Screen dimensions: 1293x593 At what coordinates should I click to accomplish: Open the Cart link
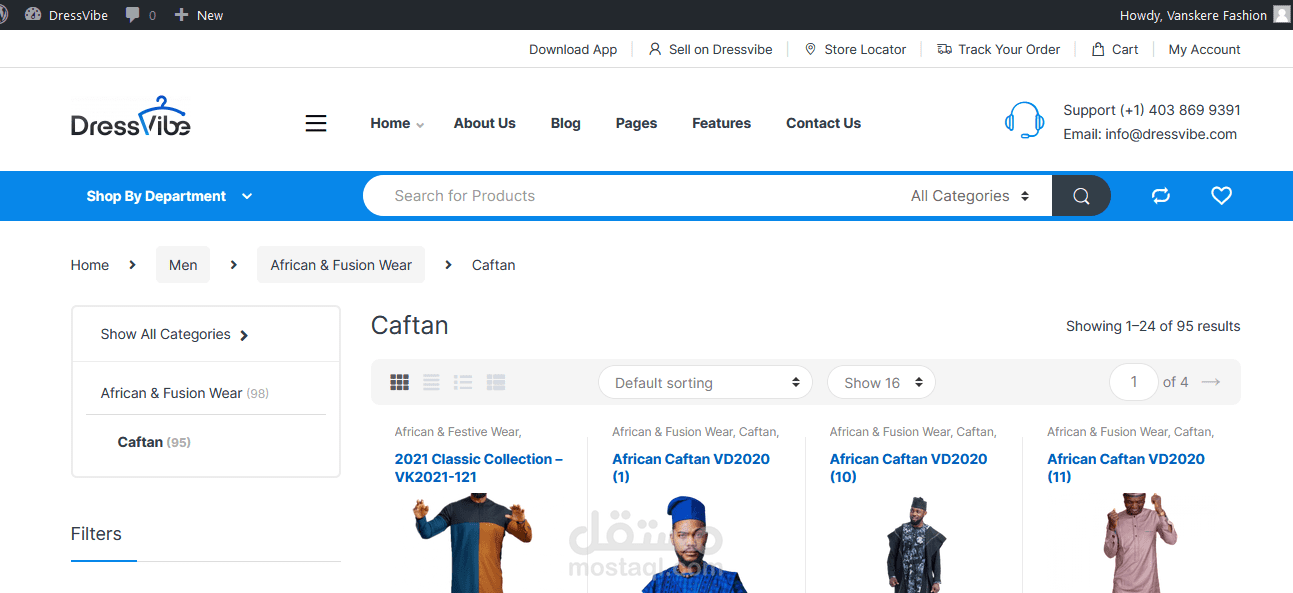coord(1115,49)
